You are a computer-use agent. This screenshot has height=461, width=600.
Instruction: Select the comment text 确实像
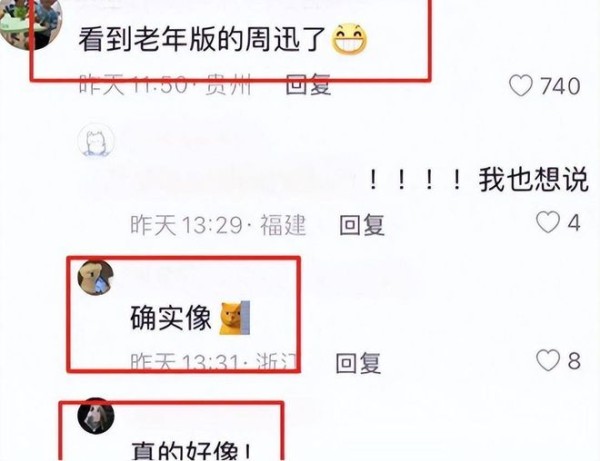[x=171, y=318]
